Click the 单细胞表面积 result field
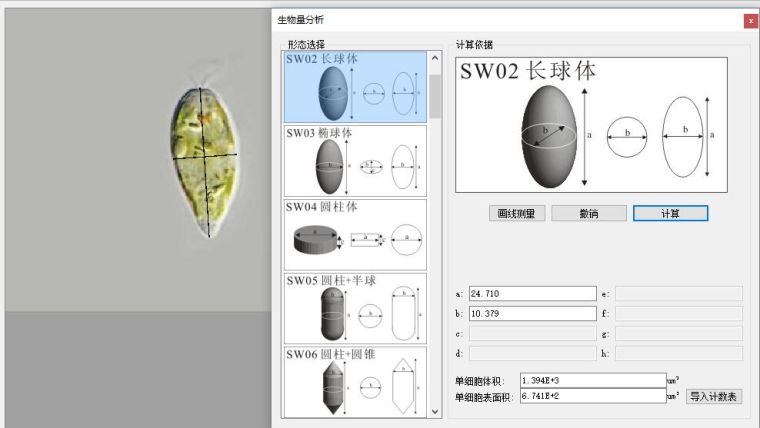760x428 pixels. (x=592, y=397)
